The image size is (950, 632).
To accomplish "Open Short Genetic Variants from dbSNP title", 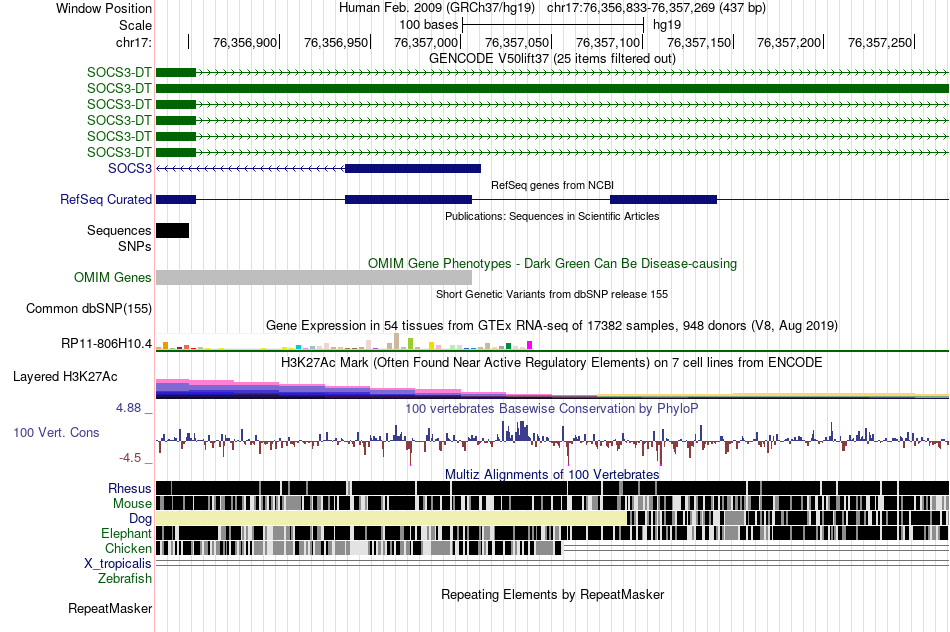I will [552, 294].
